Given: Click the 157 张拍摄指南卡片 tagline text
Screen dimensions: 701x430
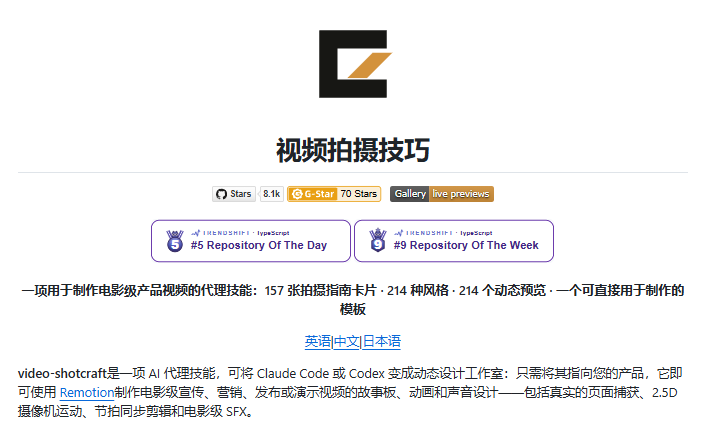Looking at the screenshot, I should pos(321,291).
